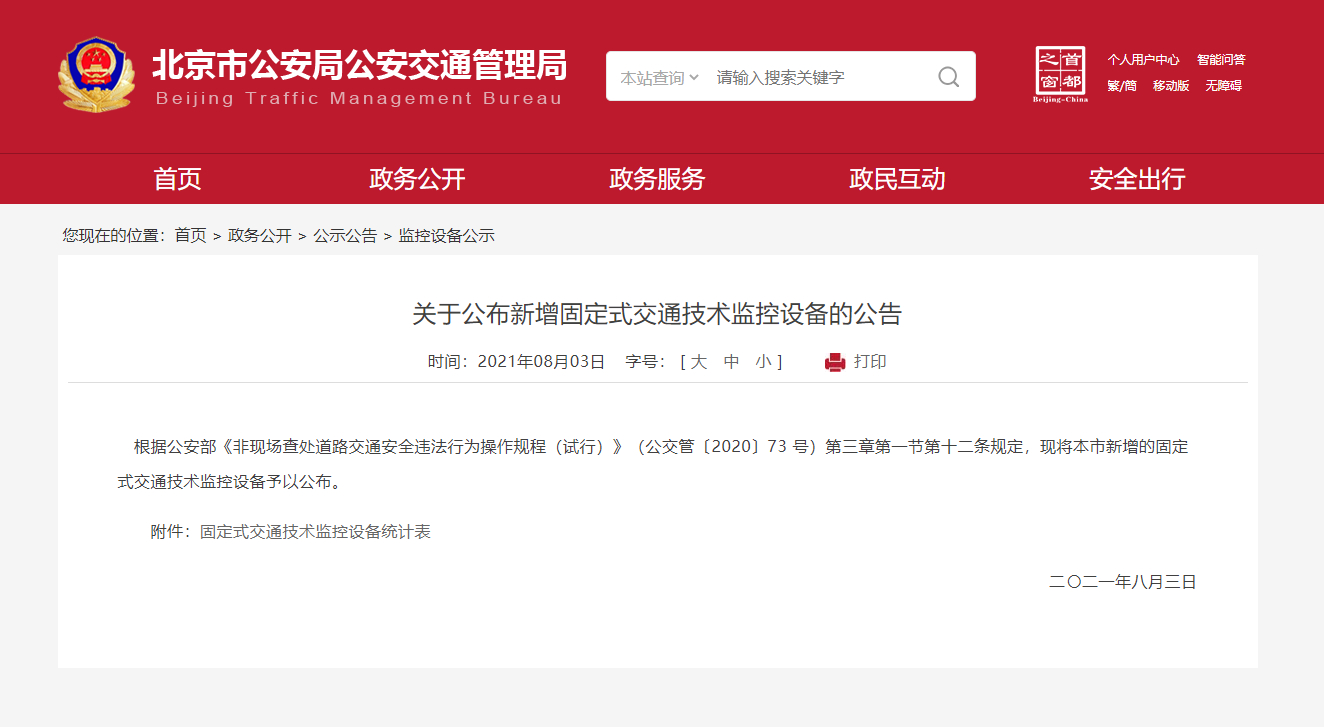The height and width of the screenshot is (727, 1324).
Task: Switch to 移动版 mobile version
Action: [x=1171, y=86]
